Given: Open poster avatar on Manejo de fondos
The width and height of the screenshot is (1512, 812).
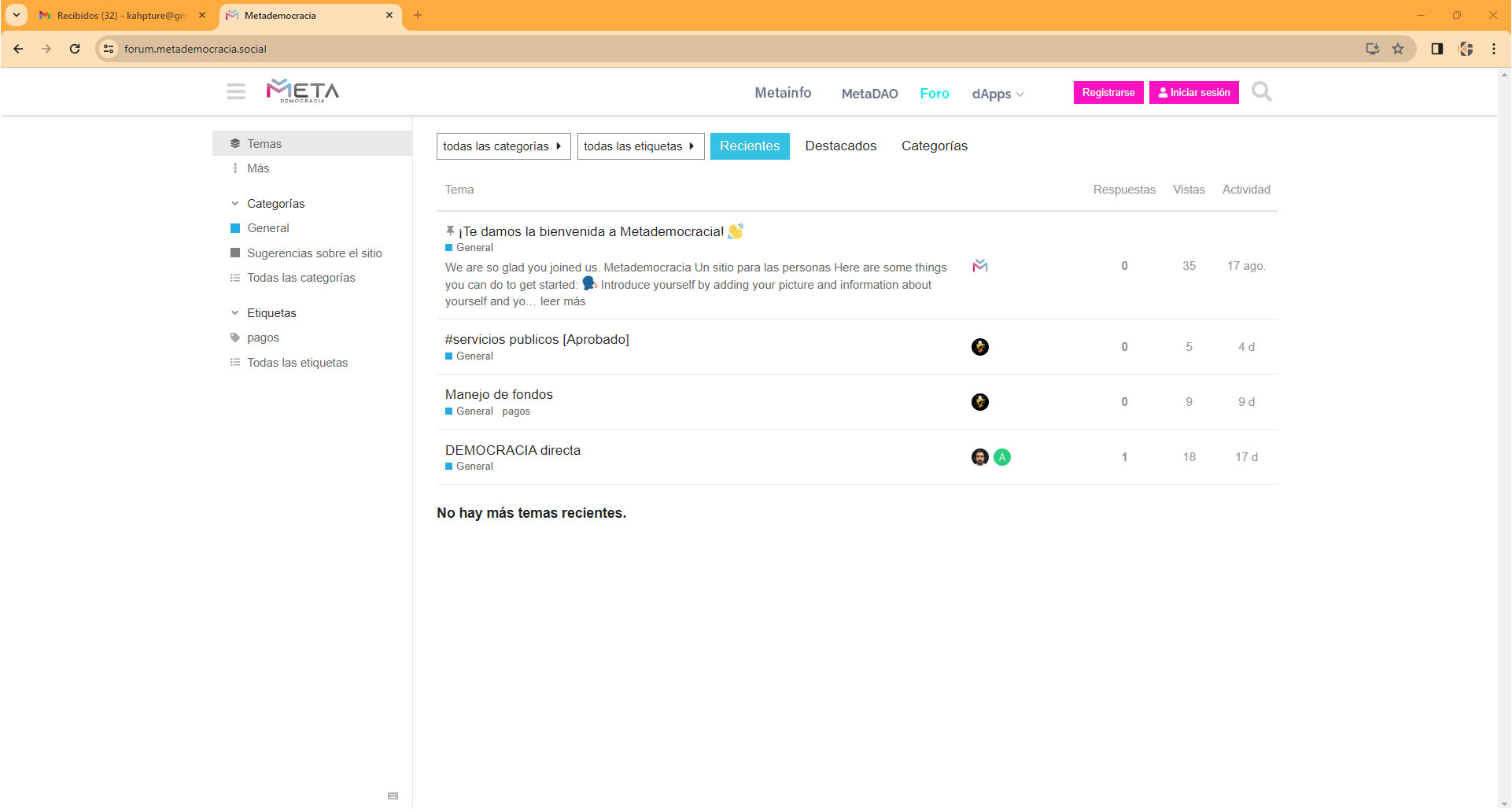Looking at the screenshot, I should pyautogui.click(x=979, y=402).
